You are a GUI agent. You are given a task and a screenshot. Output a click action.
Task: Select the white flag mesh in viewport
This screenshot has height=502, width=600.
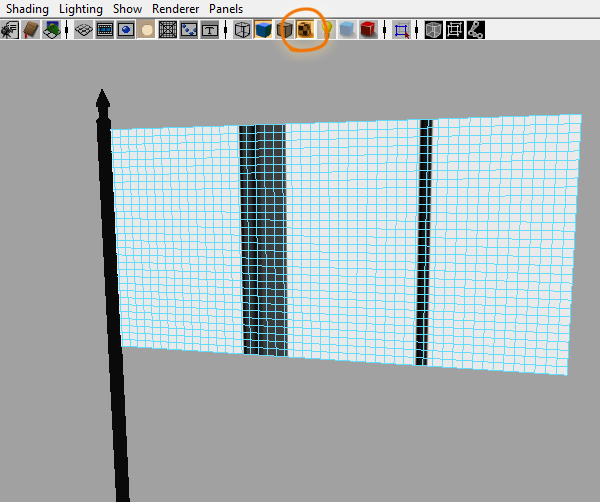[344, 245]
